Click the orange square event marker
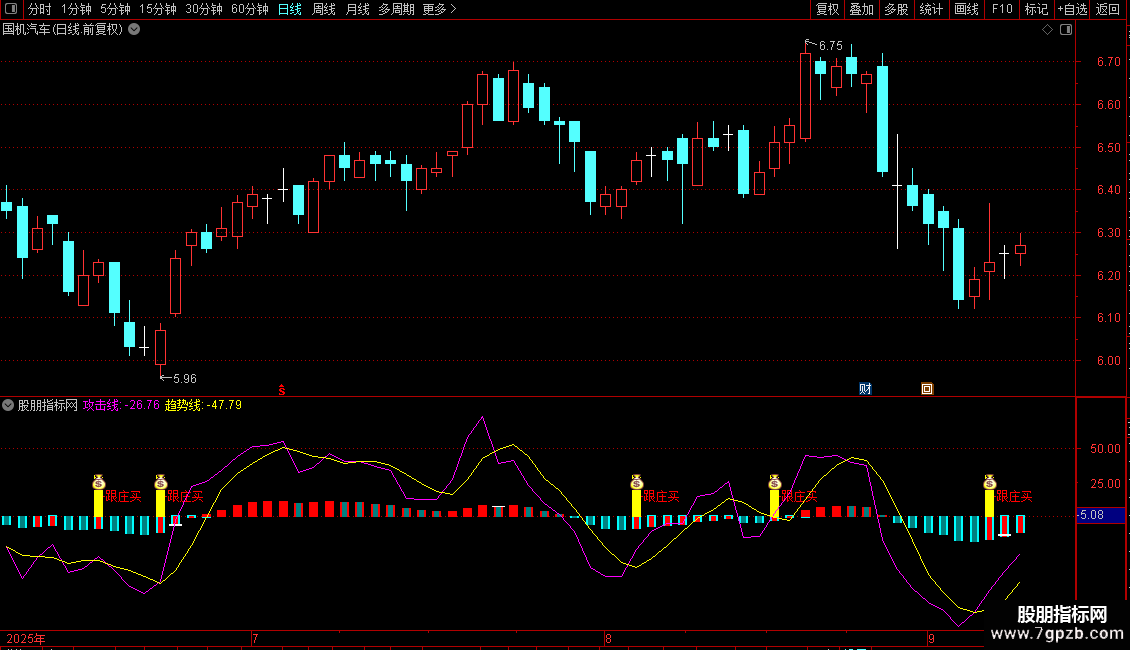The image size is (1130, 650). click(927, 389)
